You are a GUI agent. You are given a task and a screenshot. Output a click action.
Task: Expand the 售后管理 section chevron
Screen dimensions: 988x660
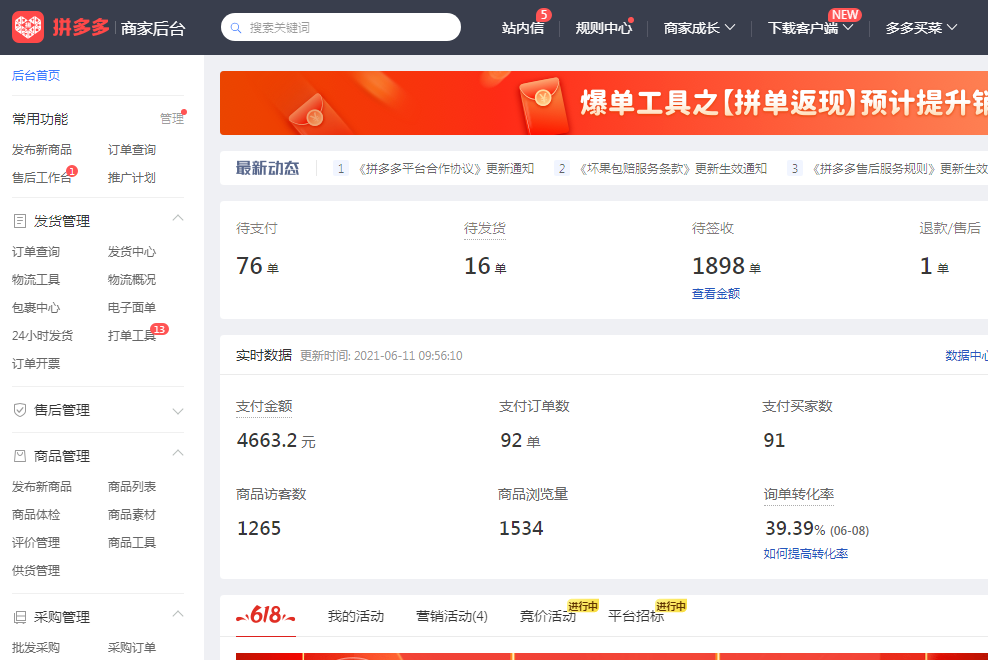click(x=178, y=411)
